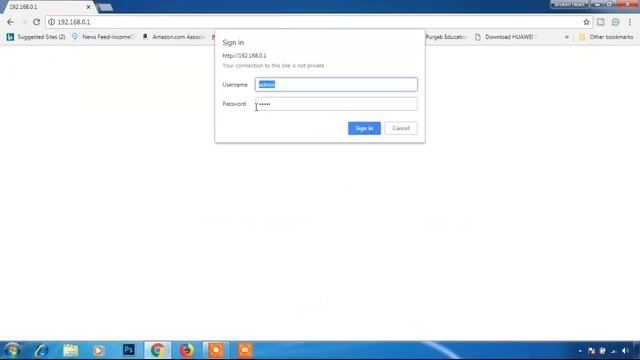
Task: Click the Username input field
Action: point(336,84)
